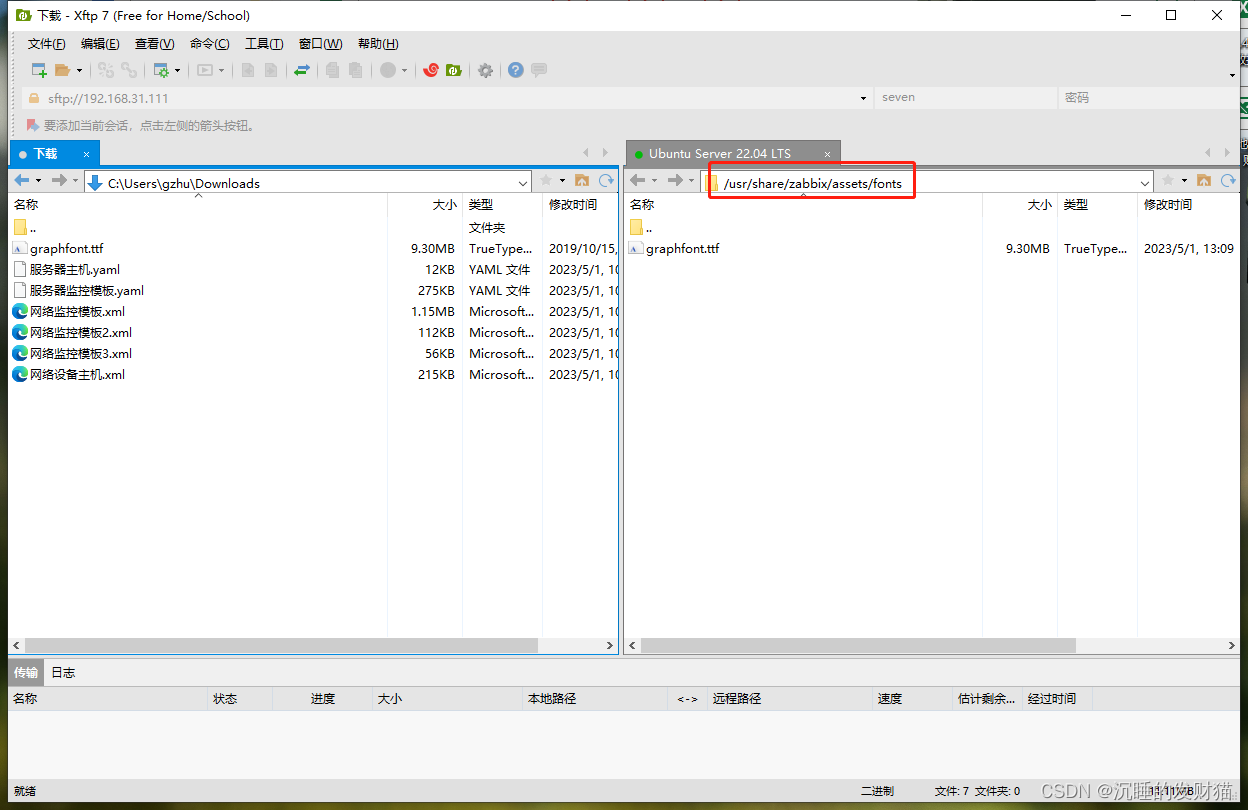This screenshot has height=810, width=1248.
Task: Expand the remote path /usr/share/zabbix/assets/fonts dropdown
Action: [1145, 182]
